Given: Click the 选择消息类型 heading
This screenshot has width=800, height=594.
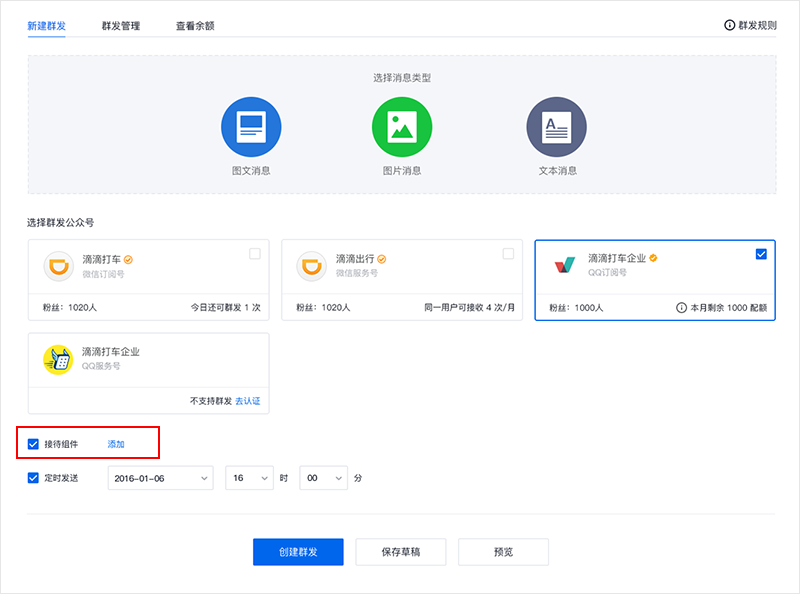Looking at the screenshot, I should point(402,78).
